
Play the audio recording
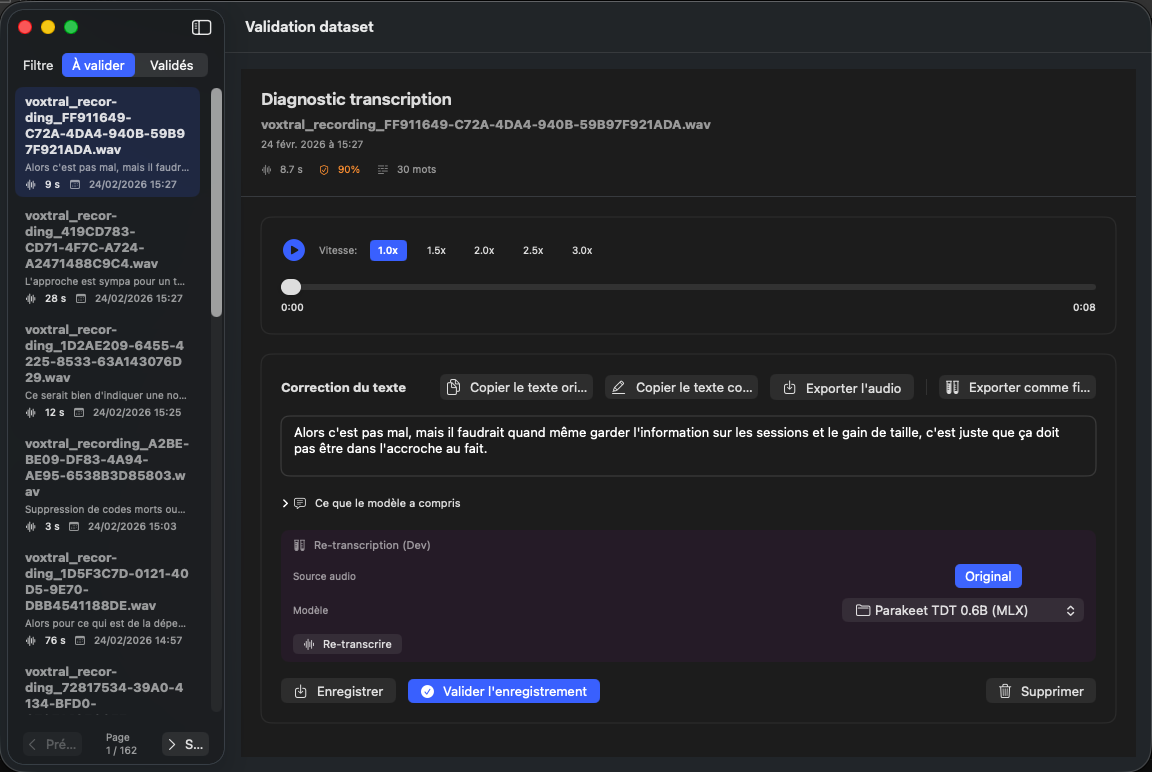(x=294, y=250)
